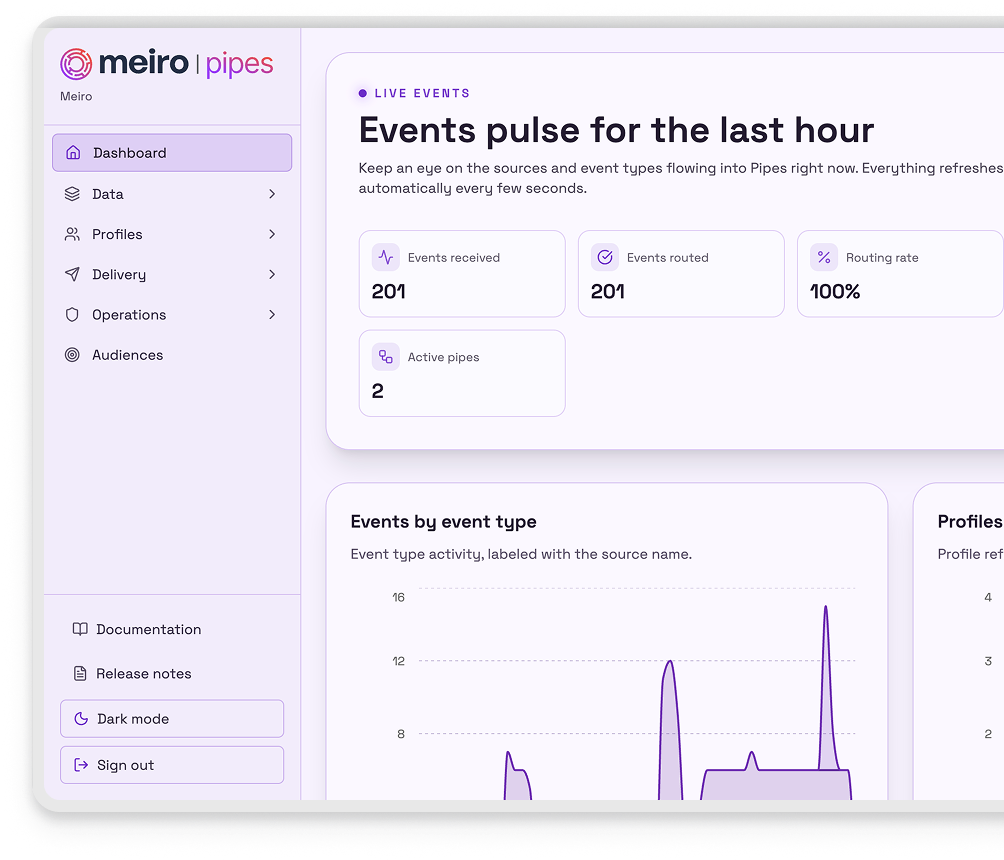The image size is (1004, 860).
Task: Open Release notes
Action: pos(143,674)
